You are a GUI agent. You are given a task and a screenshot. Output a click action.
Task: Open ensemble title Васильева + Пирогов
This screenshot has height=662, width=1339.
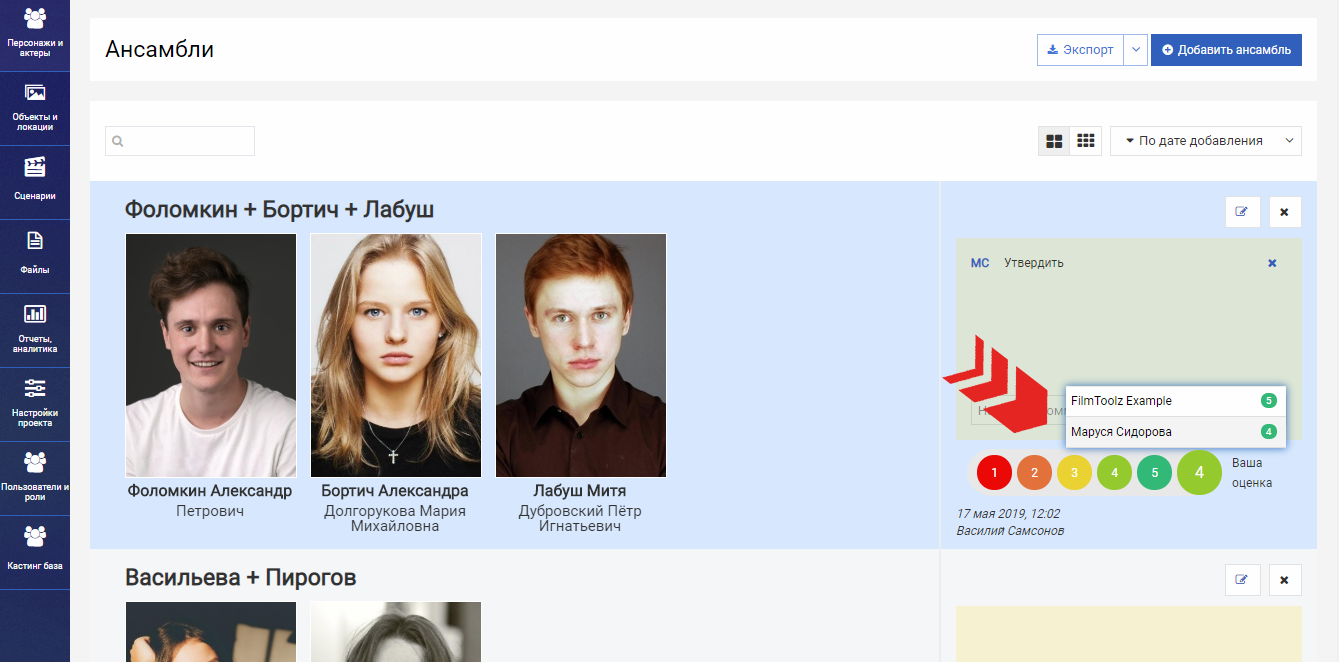(x=240, y=577)
